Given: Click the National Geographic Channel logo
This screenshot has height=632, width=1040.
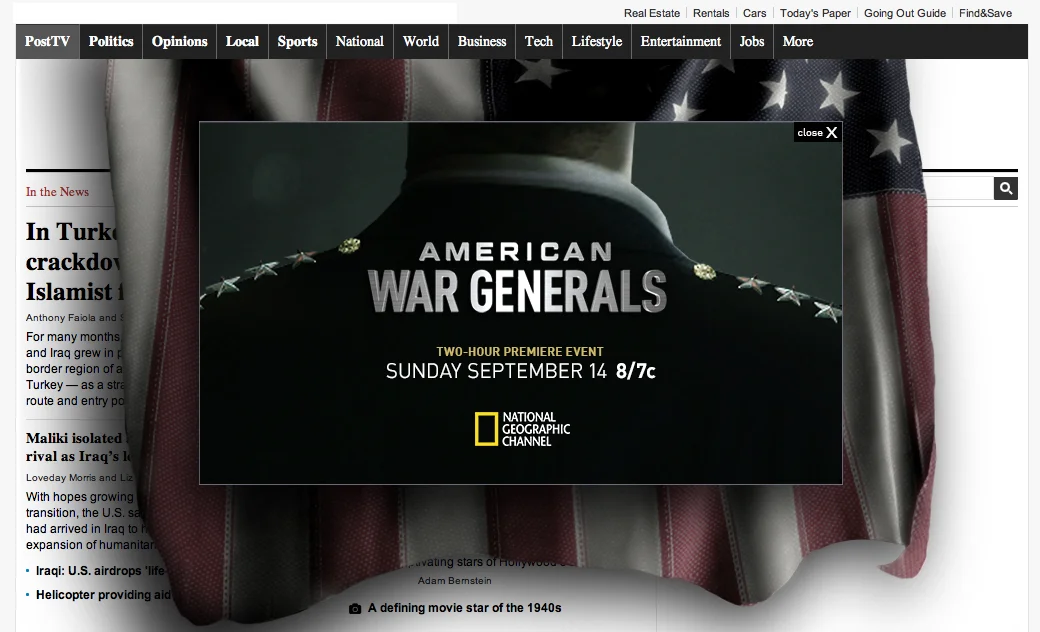Looking at the screenshot, I should click(x=522, y=429).
